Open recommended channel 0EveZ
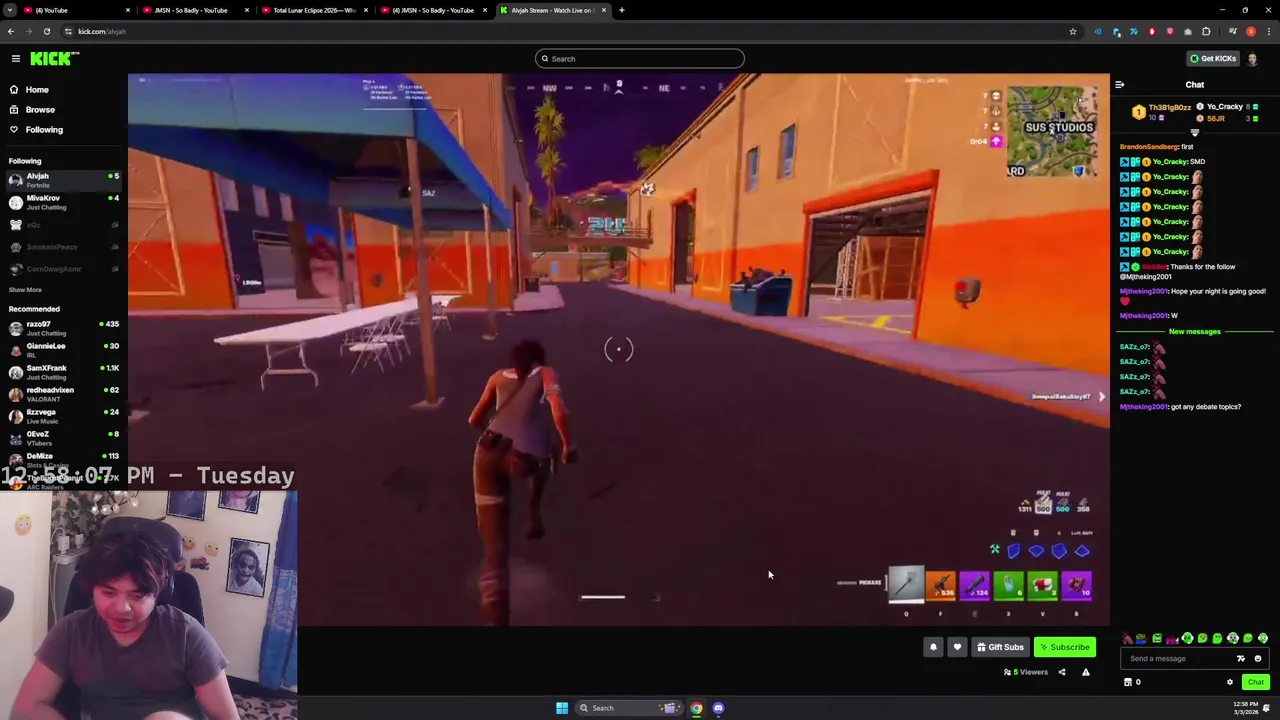This screenshot has height=720, width=1280. (62, 438)
